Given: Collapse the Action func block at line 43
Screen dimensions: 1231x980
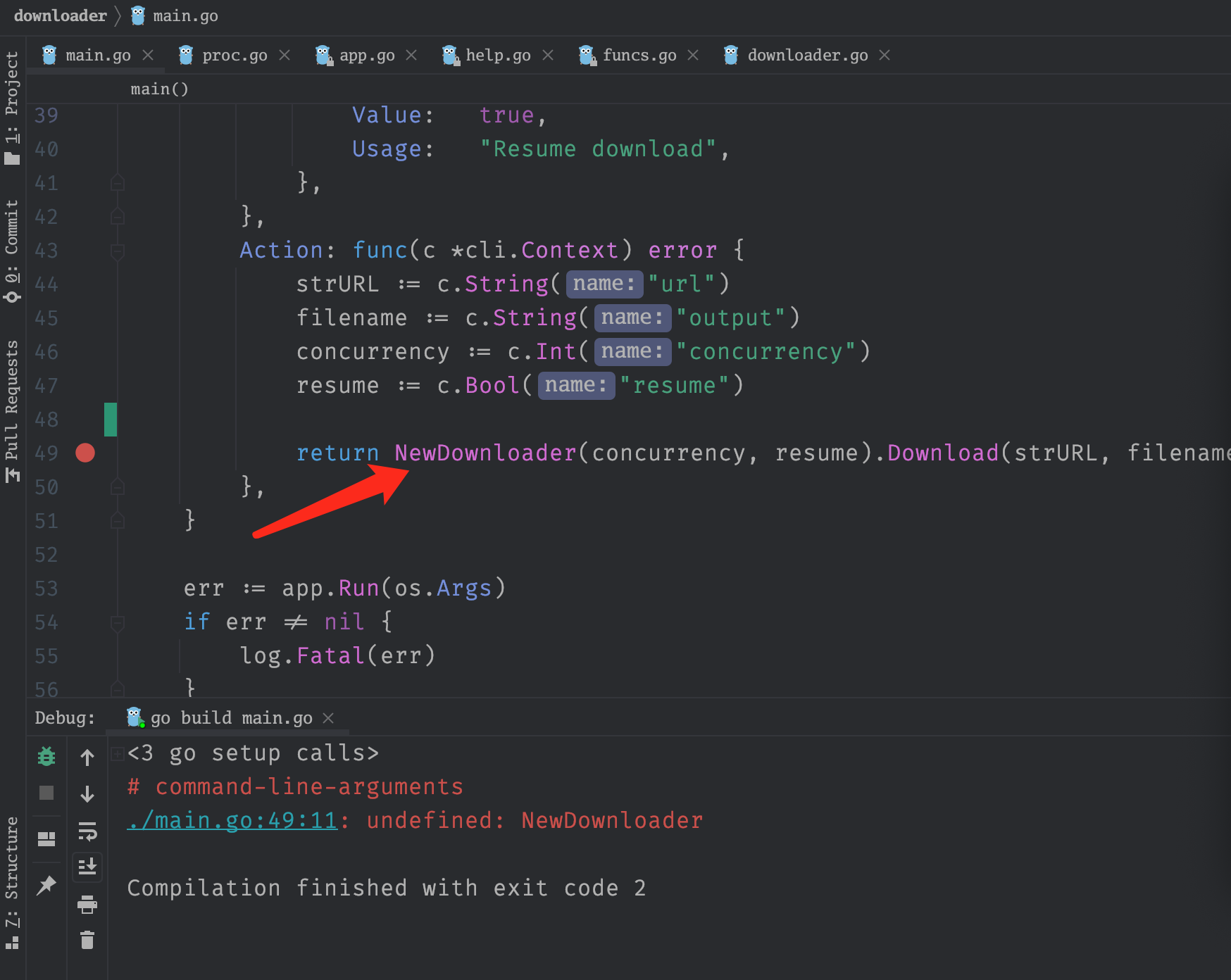Looking at the screenshot, I should click(118, 251).
